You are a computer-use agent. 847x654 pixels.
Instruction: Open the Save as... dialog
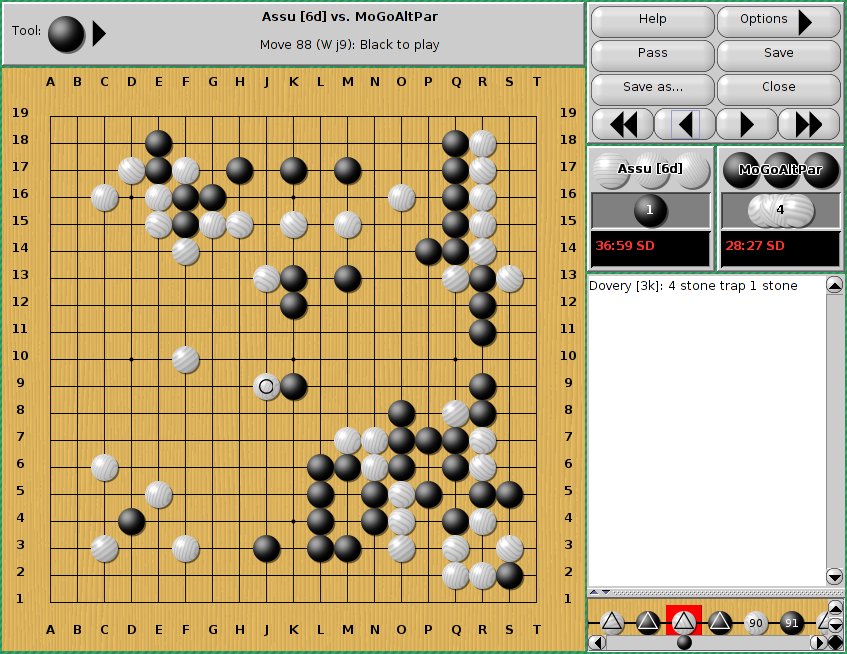click(x=652, y=87)
